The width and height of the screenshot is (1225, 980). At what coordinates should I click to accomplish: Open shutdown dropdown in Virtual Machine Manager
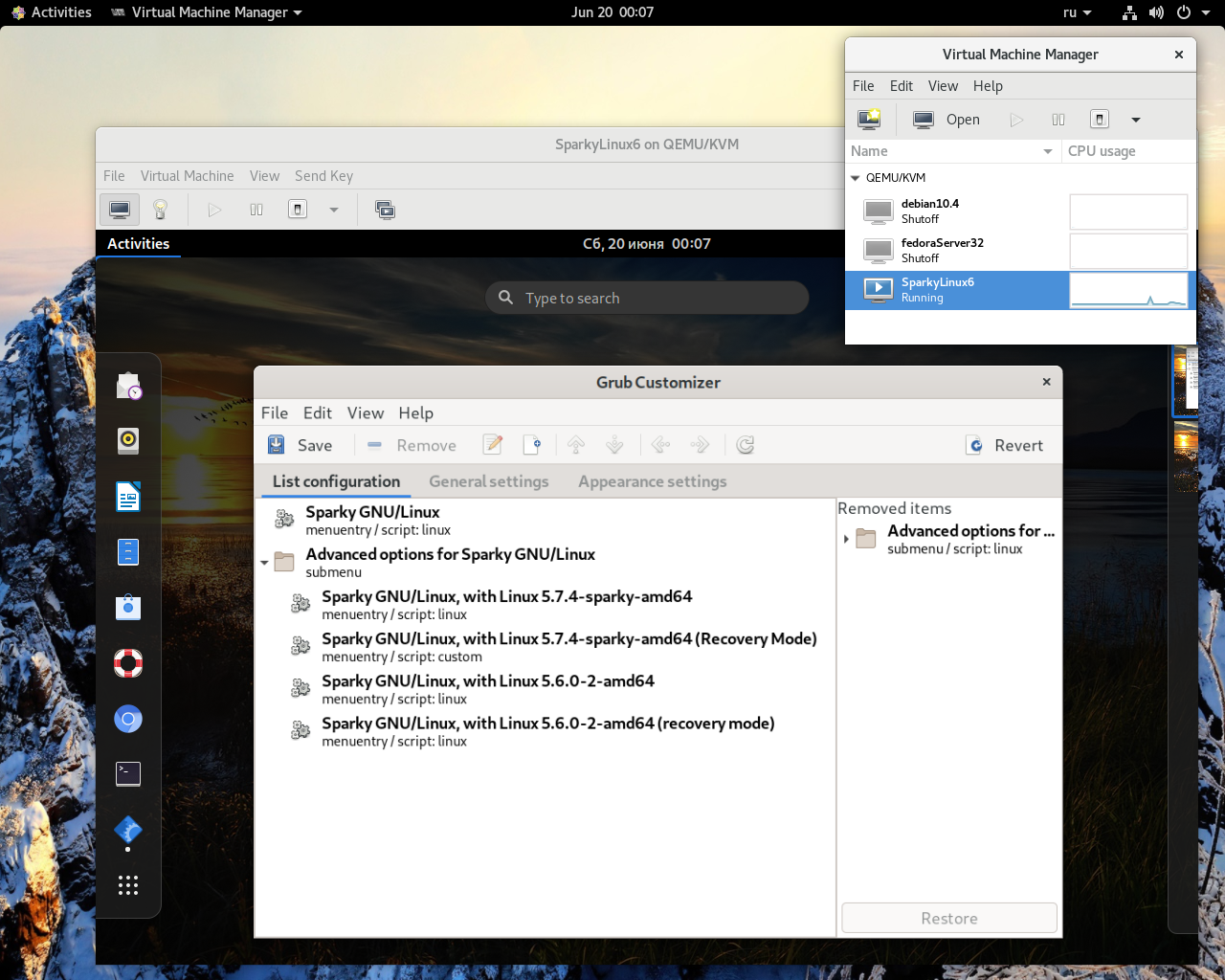pyautogui.click(x=1136, y=120)
